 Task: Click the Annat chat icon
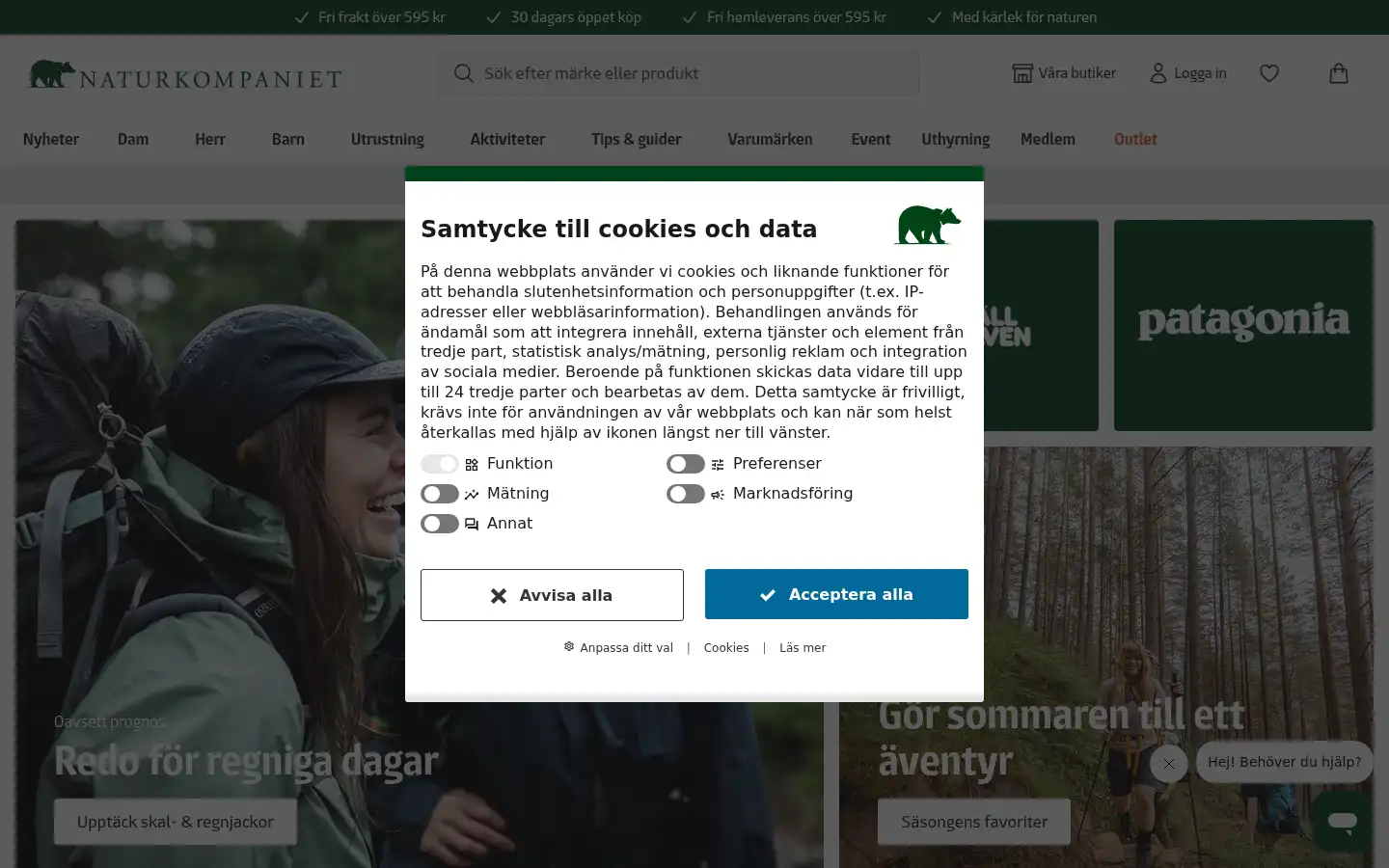[472, 525]
